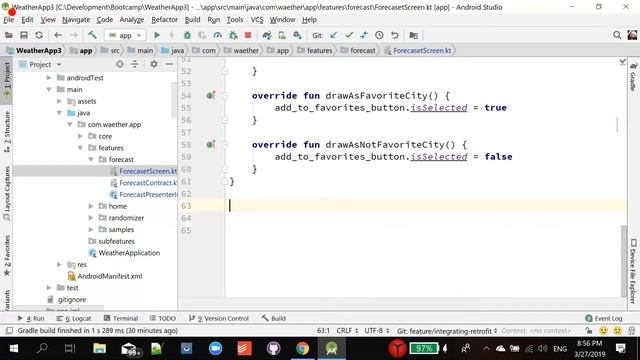640x360 pixels.
Task: Expand assets folder
Action: [60, 101]
